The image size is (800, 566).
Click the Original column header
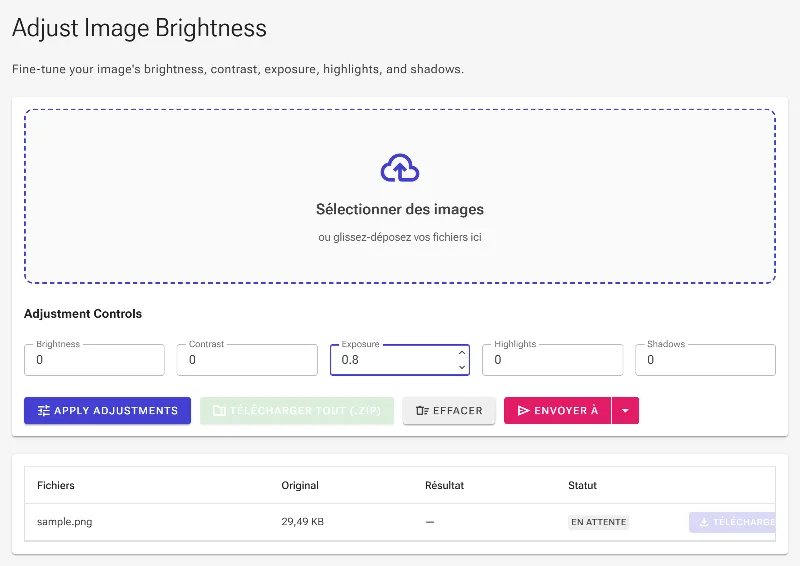300,485
